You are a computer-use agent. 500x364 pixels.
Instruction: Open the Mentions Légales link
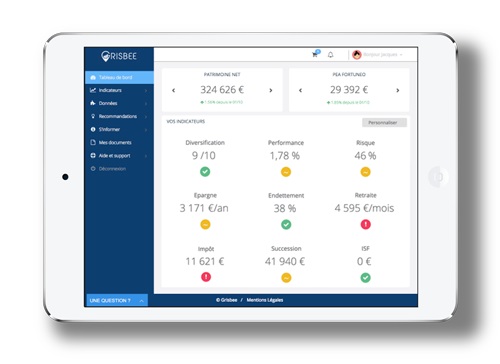click(265, 300)
